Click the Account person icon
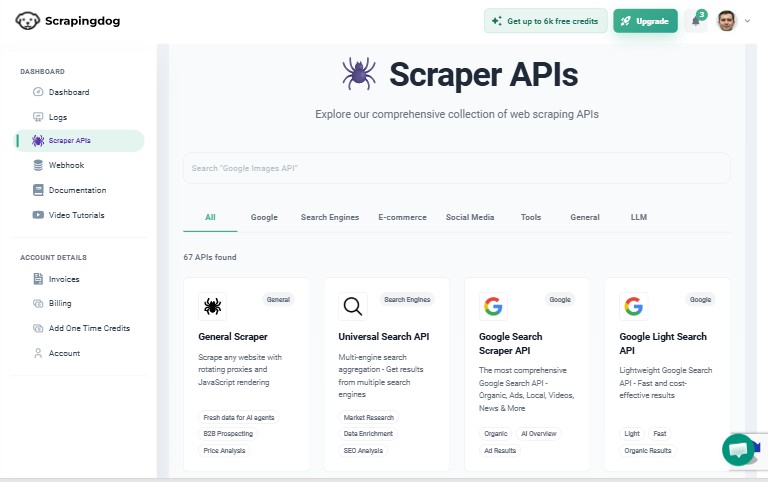The image size is (768, 482). [x=38, y=353]
